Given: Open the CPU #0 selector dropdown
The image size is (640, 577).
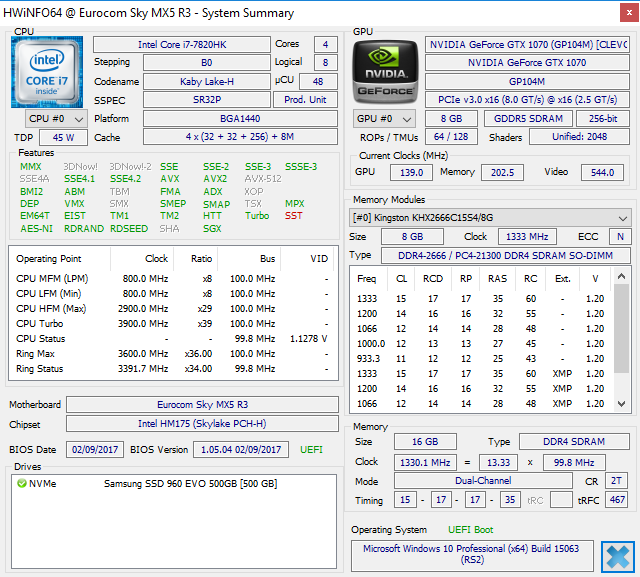Looking at the screenshot, I should tap(56, 119).
